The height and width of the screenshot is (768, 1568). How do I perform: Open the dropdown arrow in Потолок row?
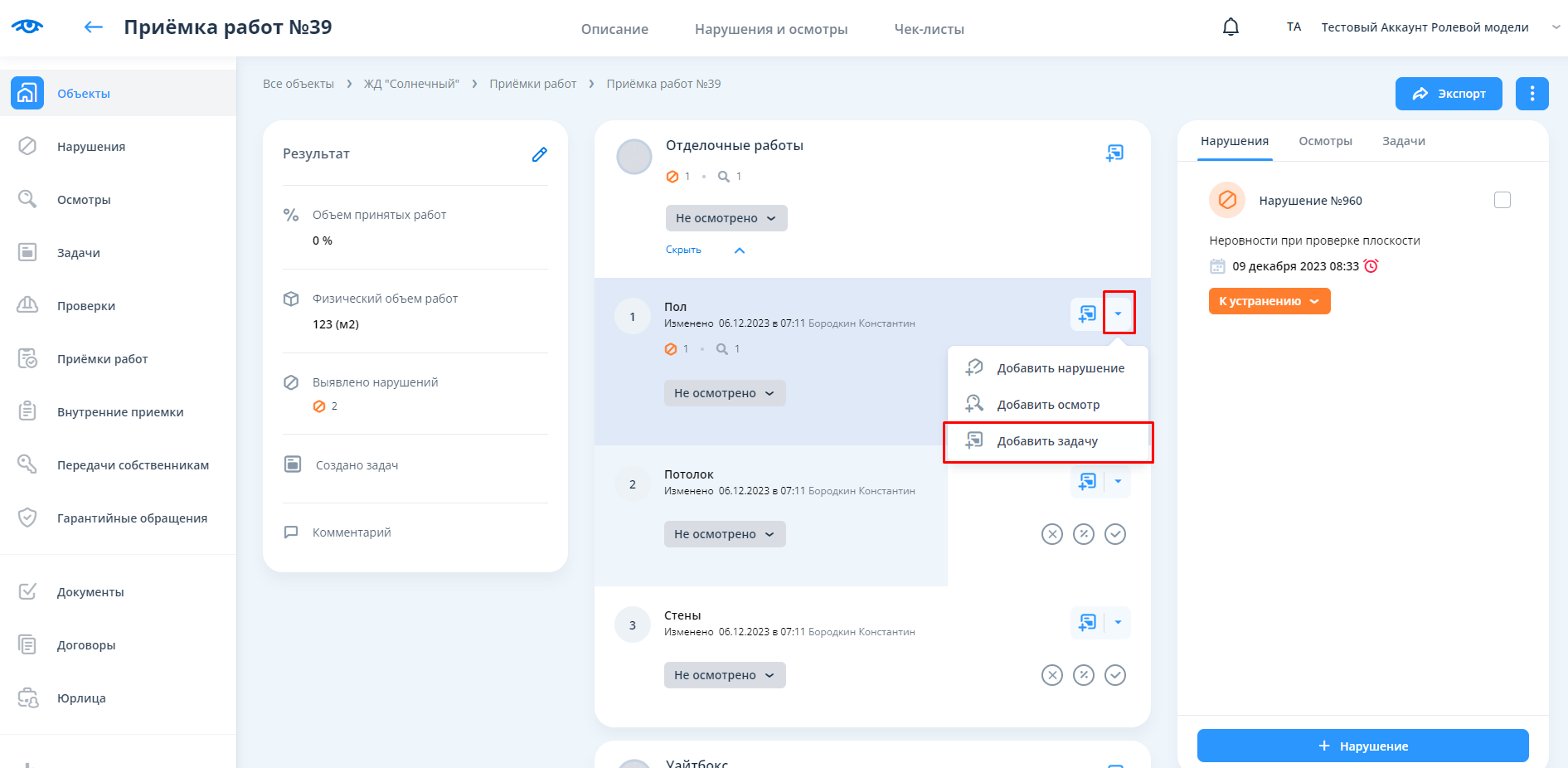point(1118,482)
